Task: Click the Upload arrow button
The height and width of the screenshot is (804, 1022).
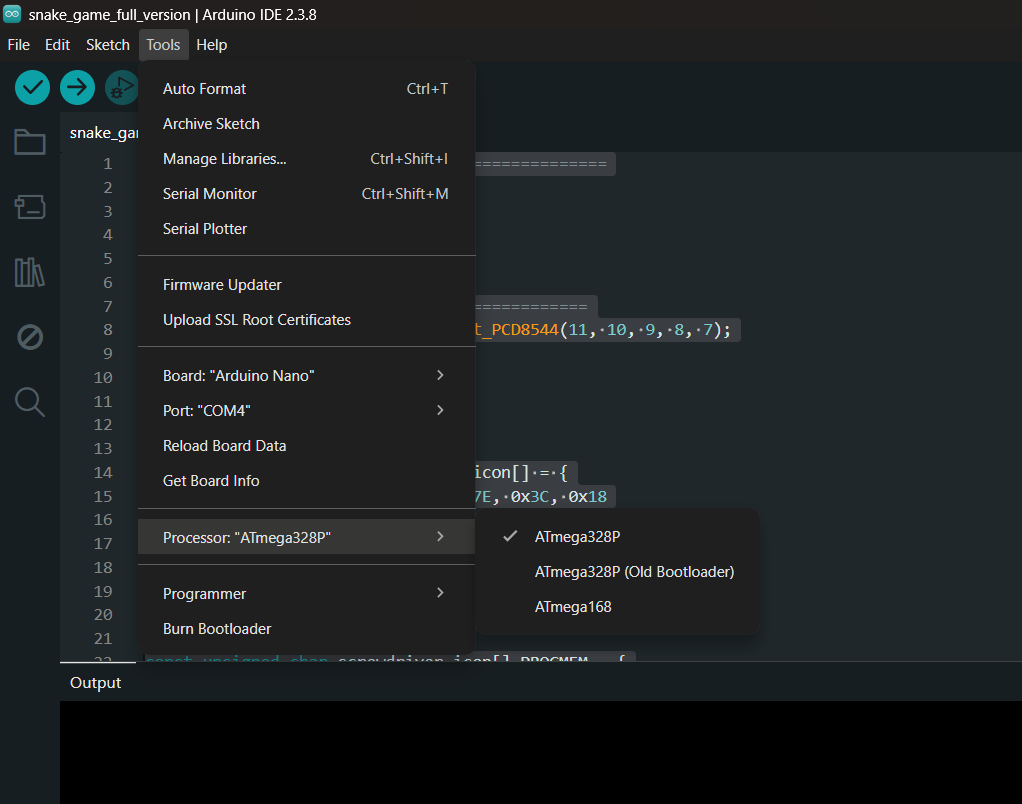Action: coord(78,87)
